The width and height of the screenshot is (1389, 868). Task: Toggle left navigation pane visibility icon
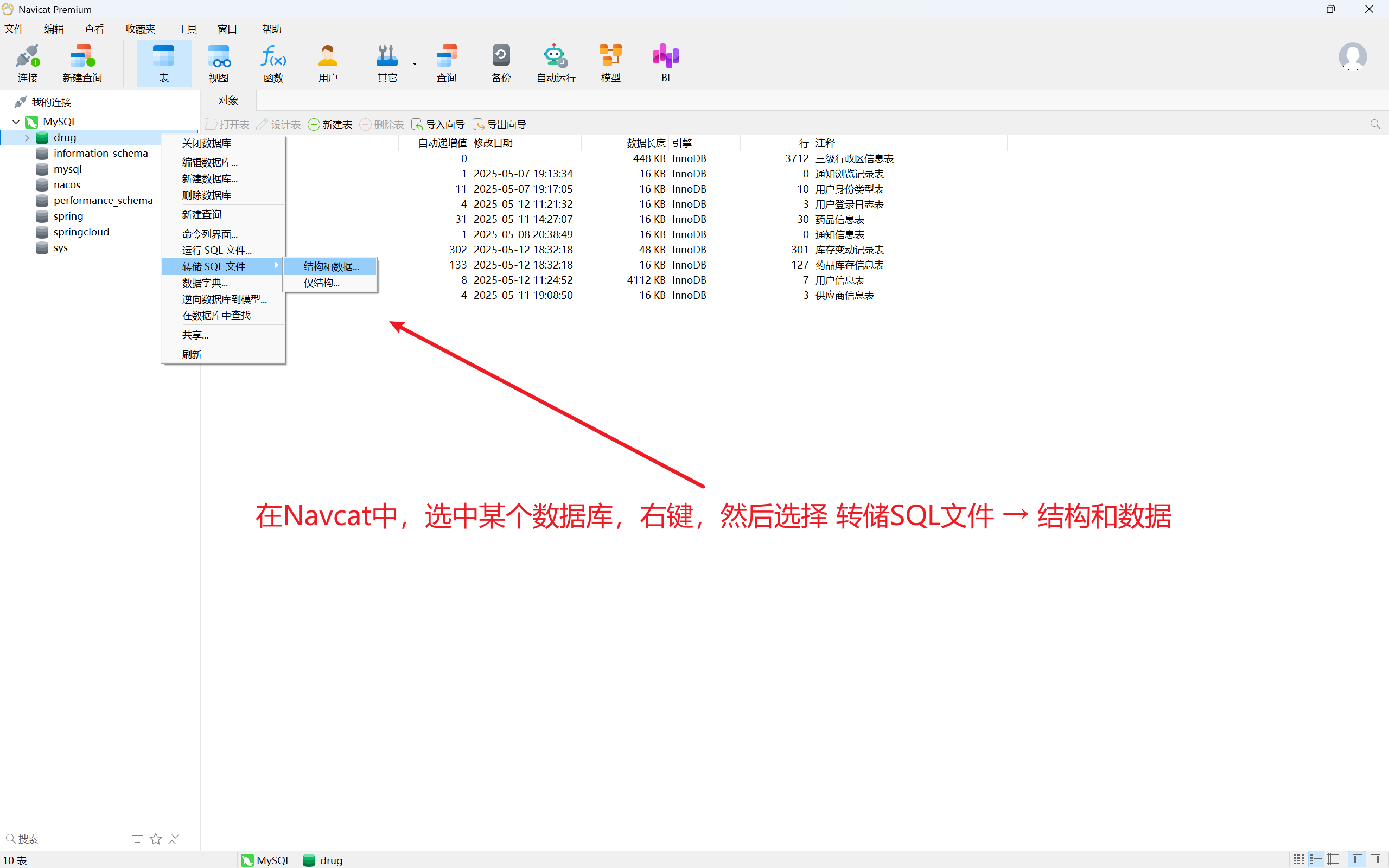point(1358,859)
